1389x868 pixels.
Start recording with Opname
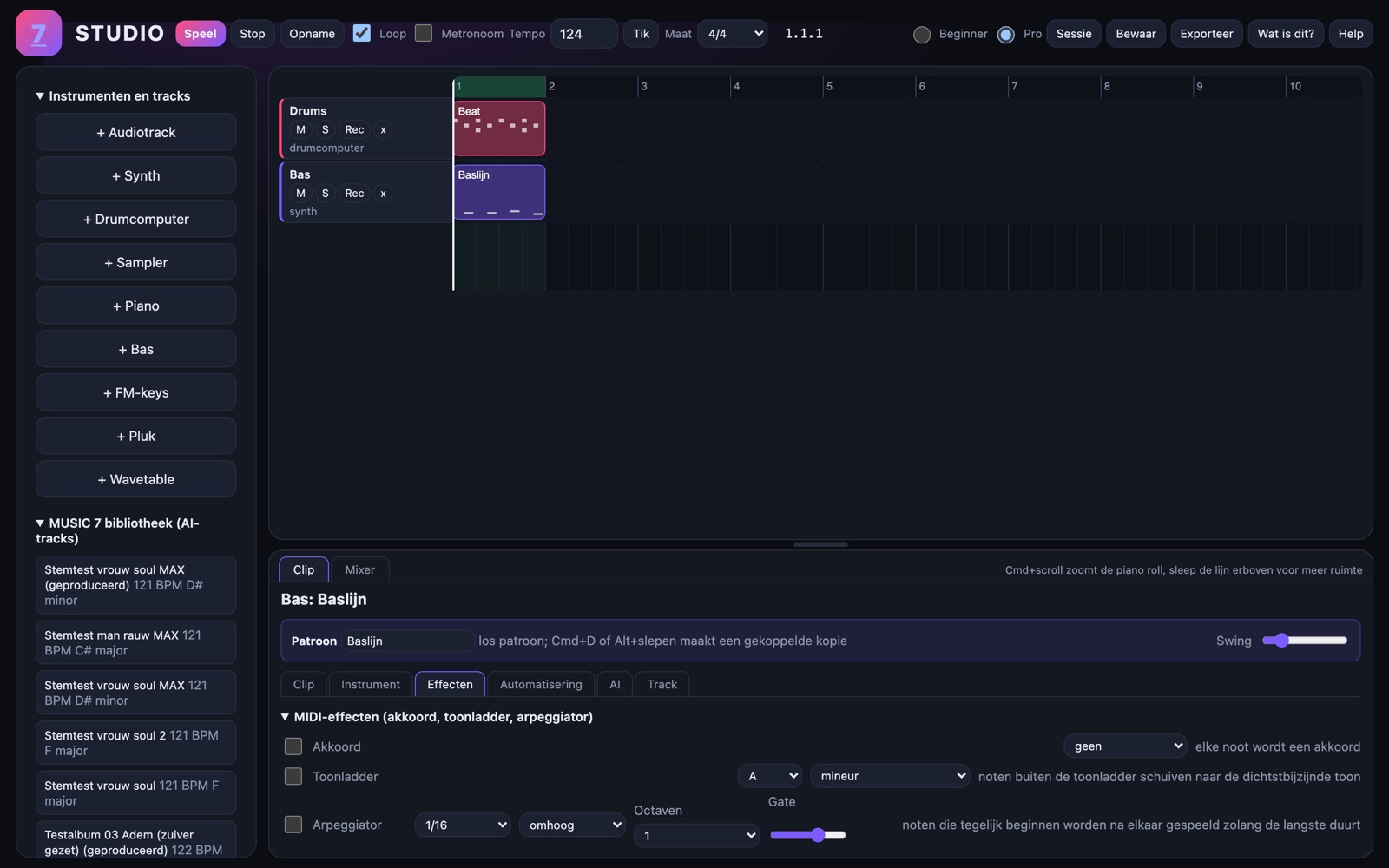click(312, 33)
